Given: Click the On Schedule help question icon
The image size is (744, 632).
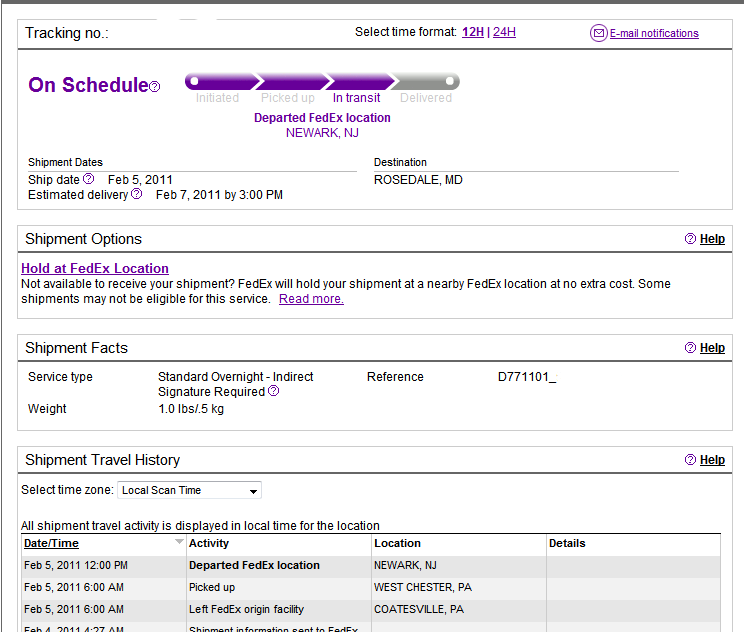Looking at the screenshot, I should [155, 86].
